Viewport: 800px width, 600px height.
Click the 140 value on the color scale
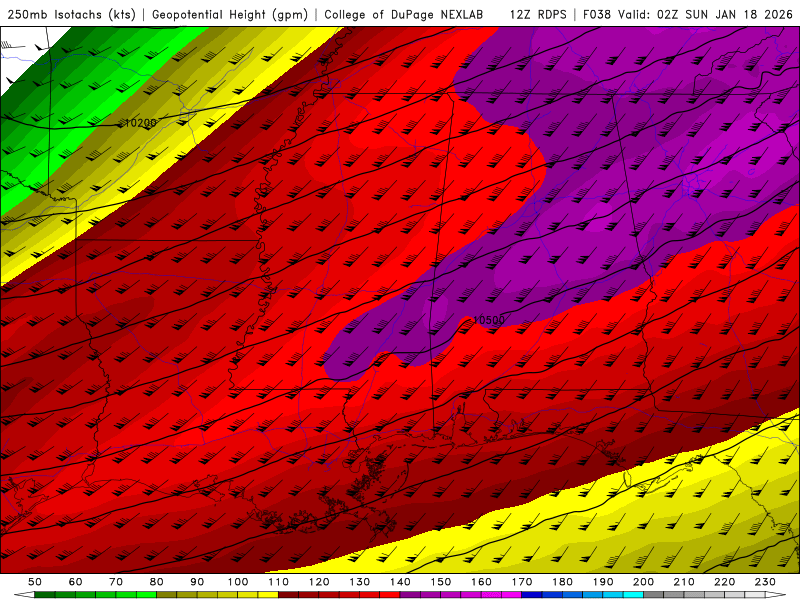tap(400, 582)
